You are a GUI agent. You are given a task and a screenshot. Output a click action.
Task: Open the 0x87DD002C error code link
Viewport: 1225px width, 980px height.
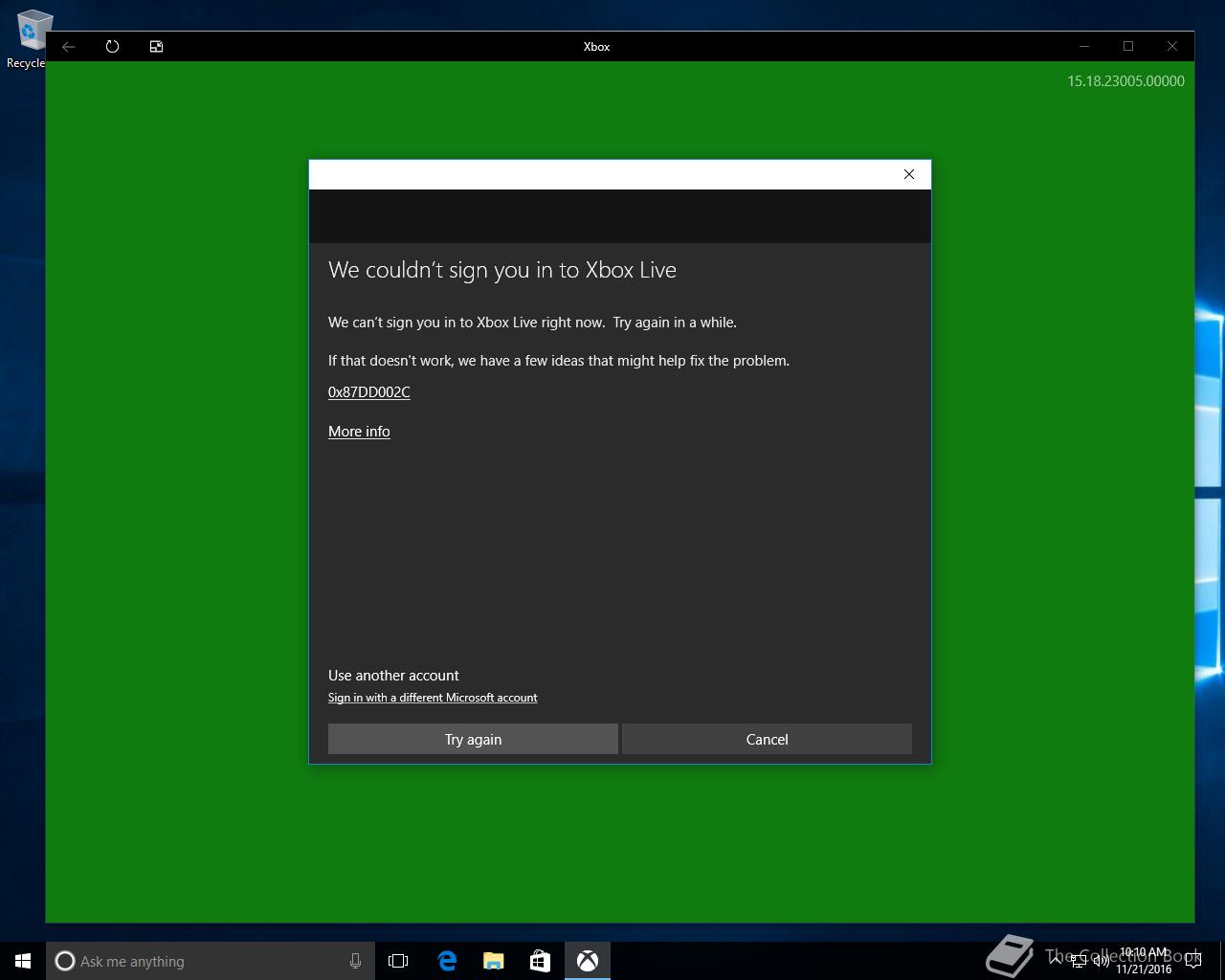click(369, 391)
